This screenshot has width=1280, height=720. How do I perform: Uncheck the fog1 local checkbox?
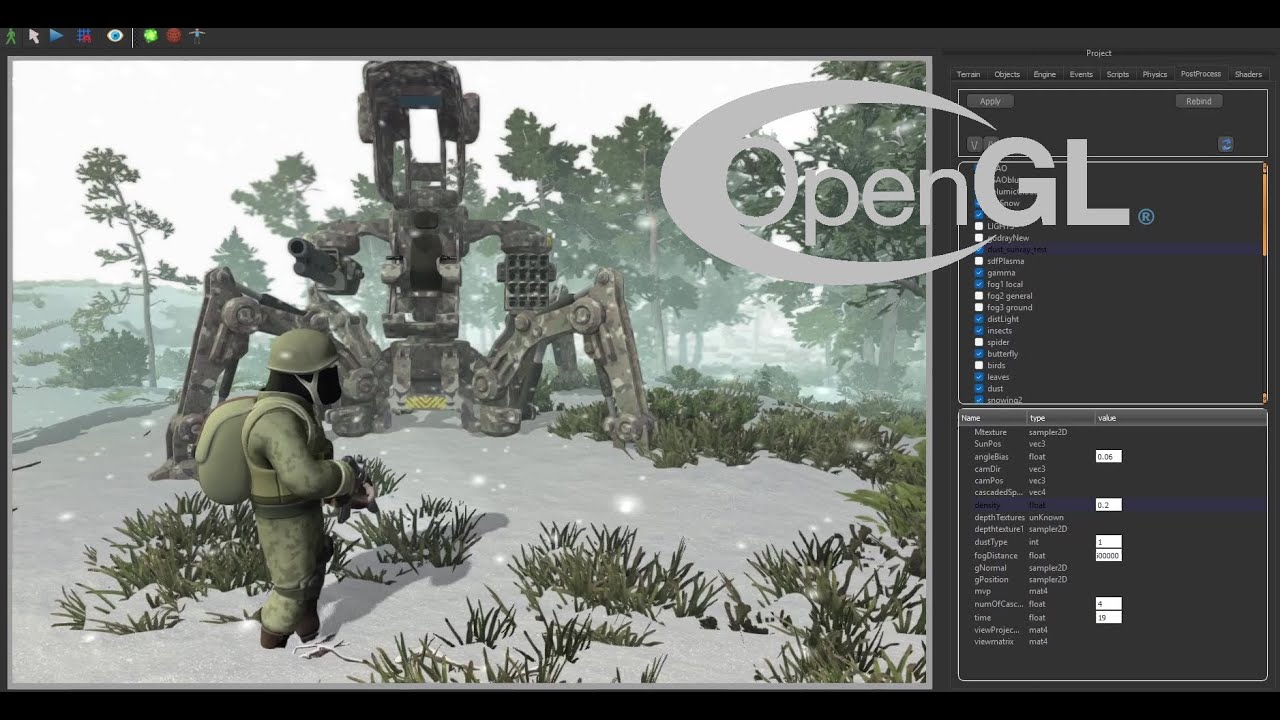click(979, 284)
